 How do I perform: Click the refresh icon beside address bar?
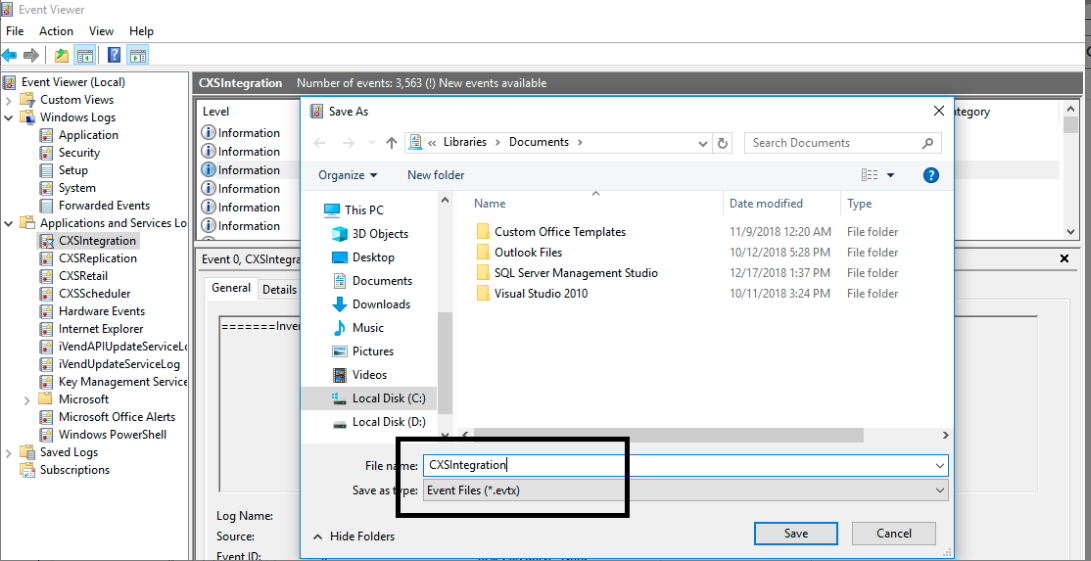click(x=723, y=143)
